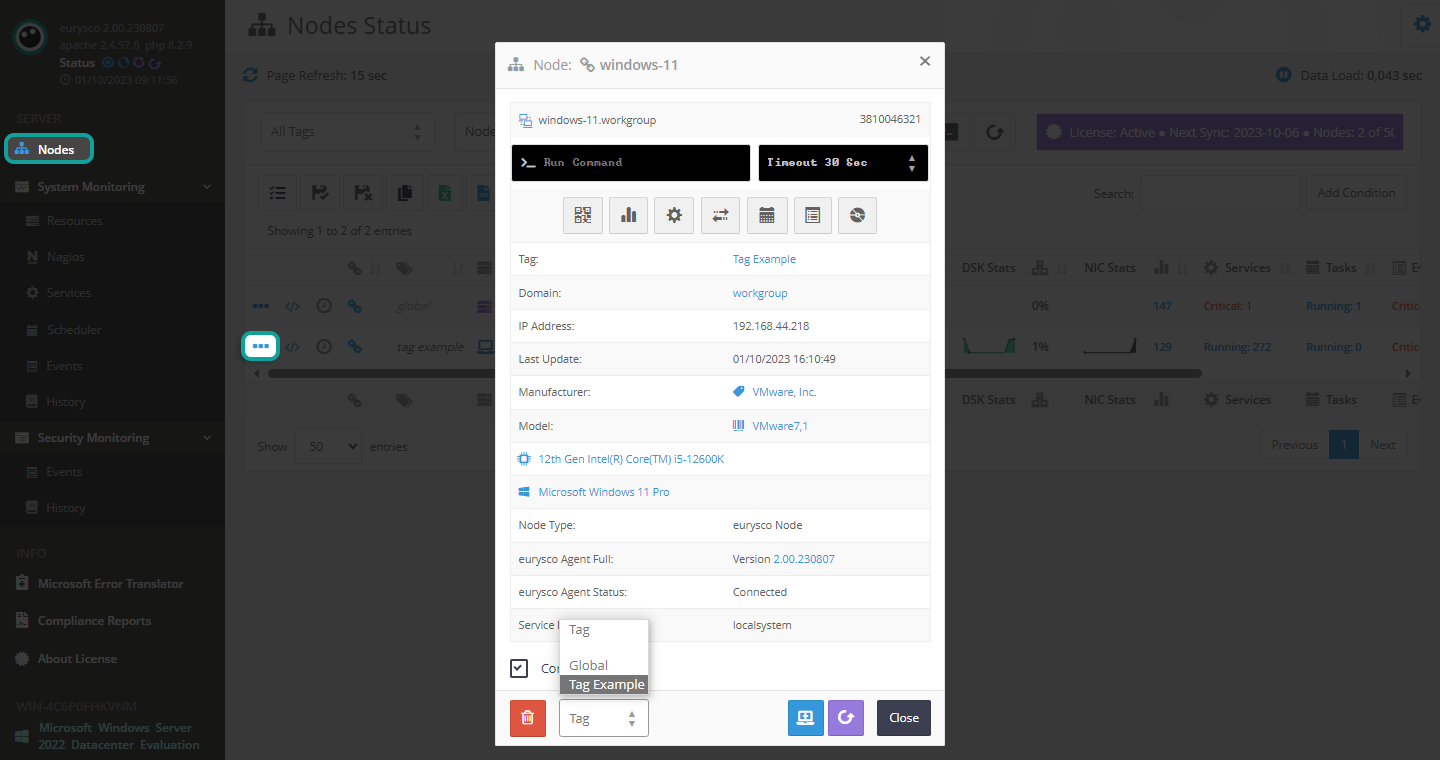The width and height of the screenshot is (1440, 760).
Task: Go to the Next table page
Action: click(x=1383, y=445)
